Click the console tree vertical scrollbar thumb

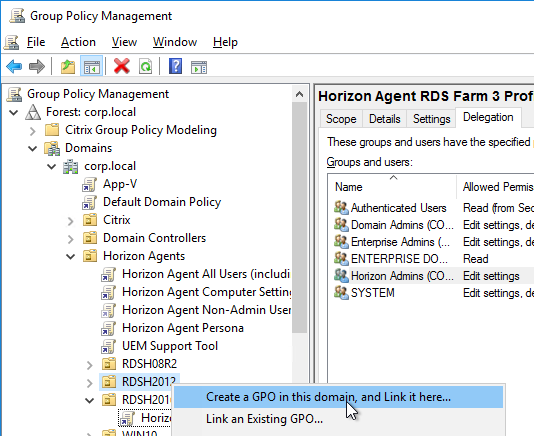[299, 218]
